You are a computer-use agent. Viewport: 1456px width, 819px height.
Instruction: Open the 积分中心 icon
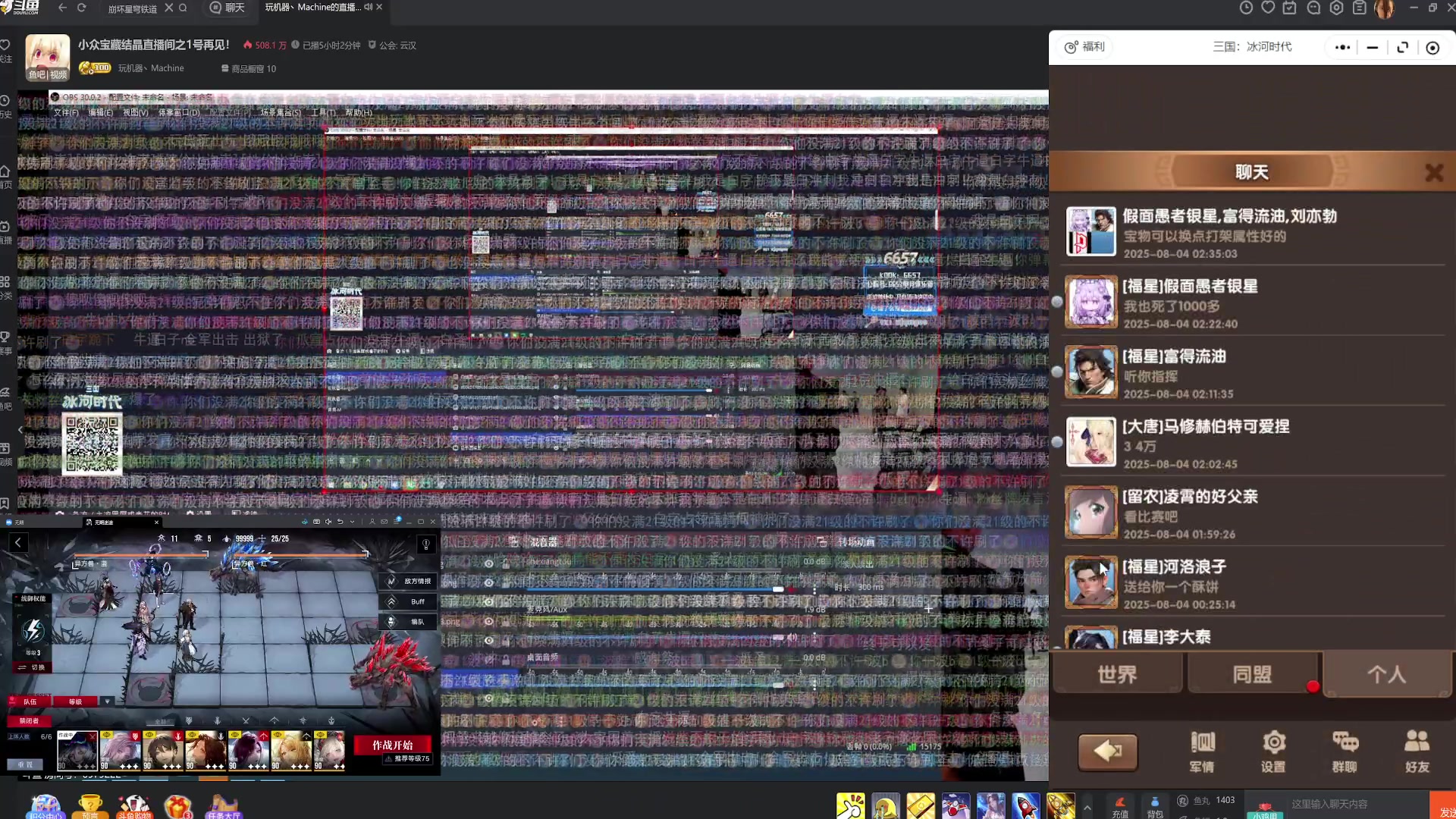point(45,807)
